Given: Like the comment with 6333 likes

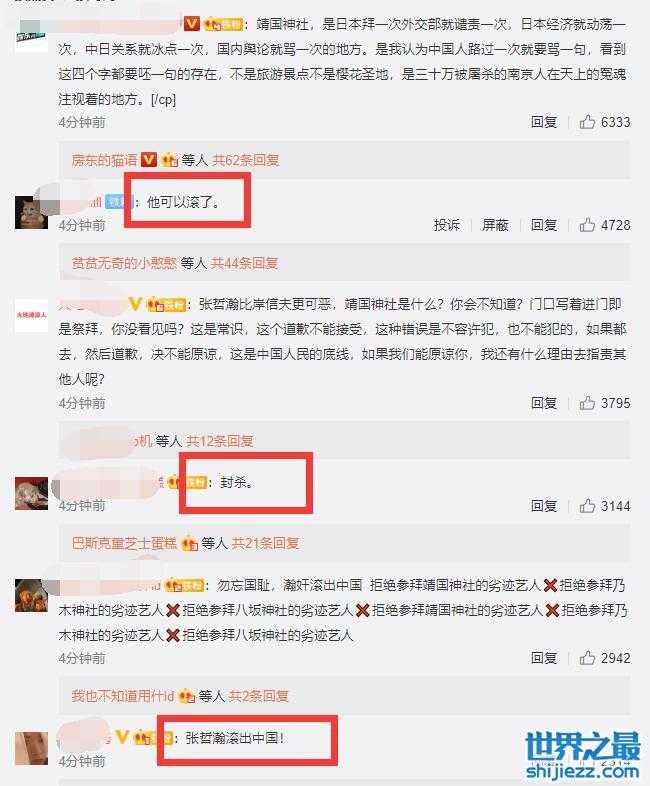Looking at the screenshot, I should tap(587, 122).
